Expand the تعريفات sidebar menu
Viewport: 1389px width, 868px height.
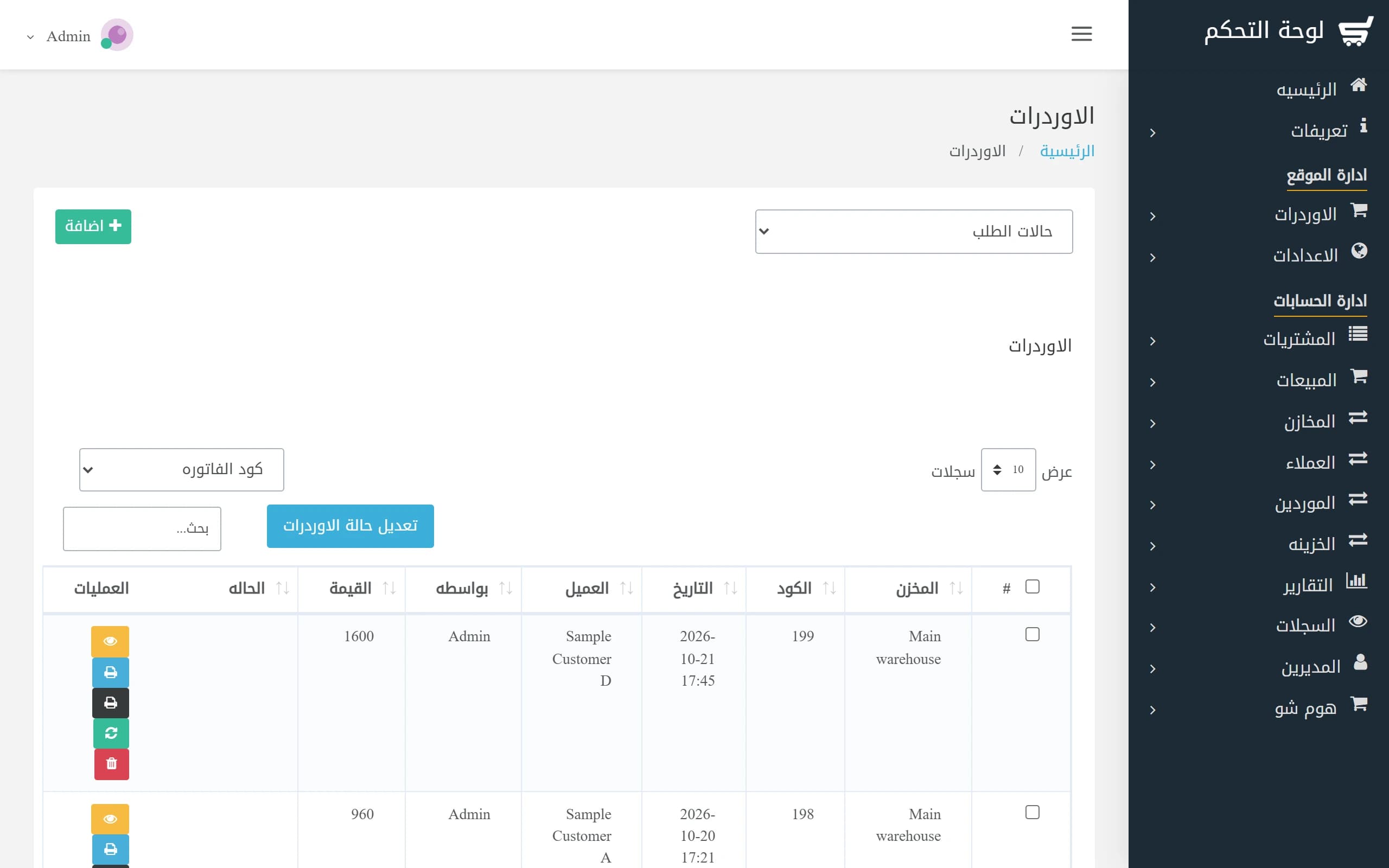coord(1258,131)
